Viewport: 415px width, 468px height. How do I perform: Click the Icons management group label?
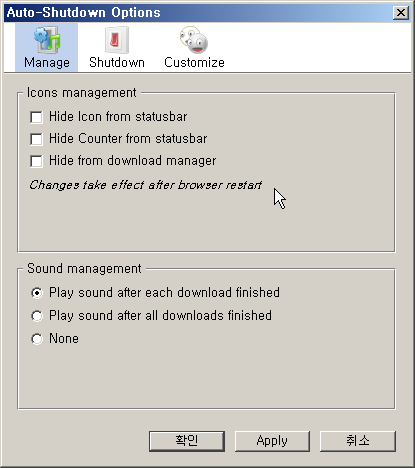81,93
